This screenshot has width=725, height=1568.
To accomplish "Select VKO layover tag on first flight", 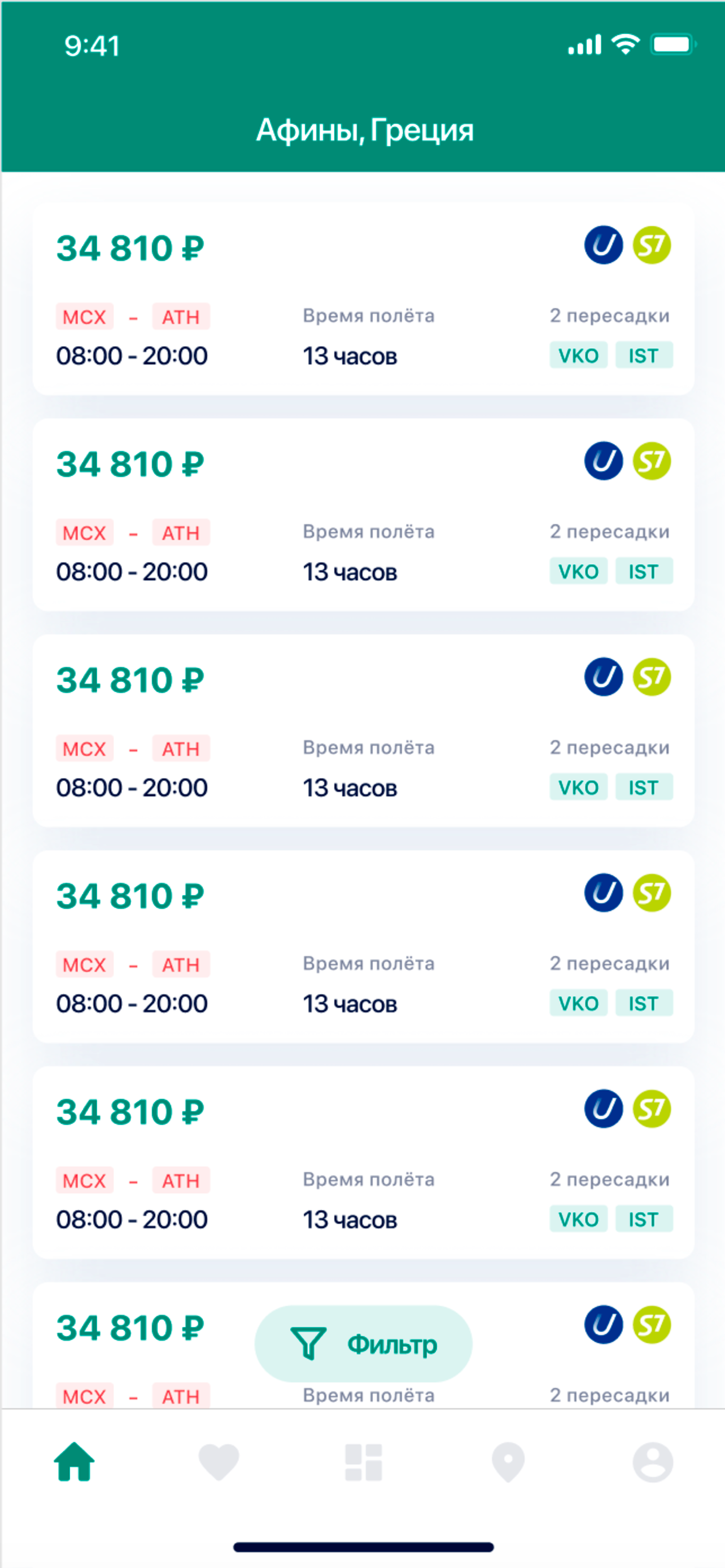I will 578,356.
